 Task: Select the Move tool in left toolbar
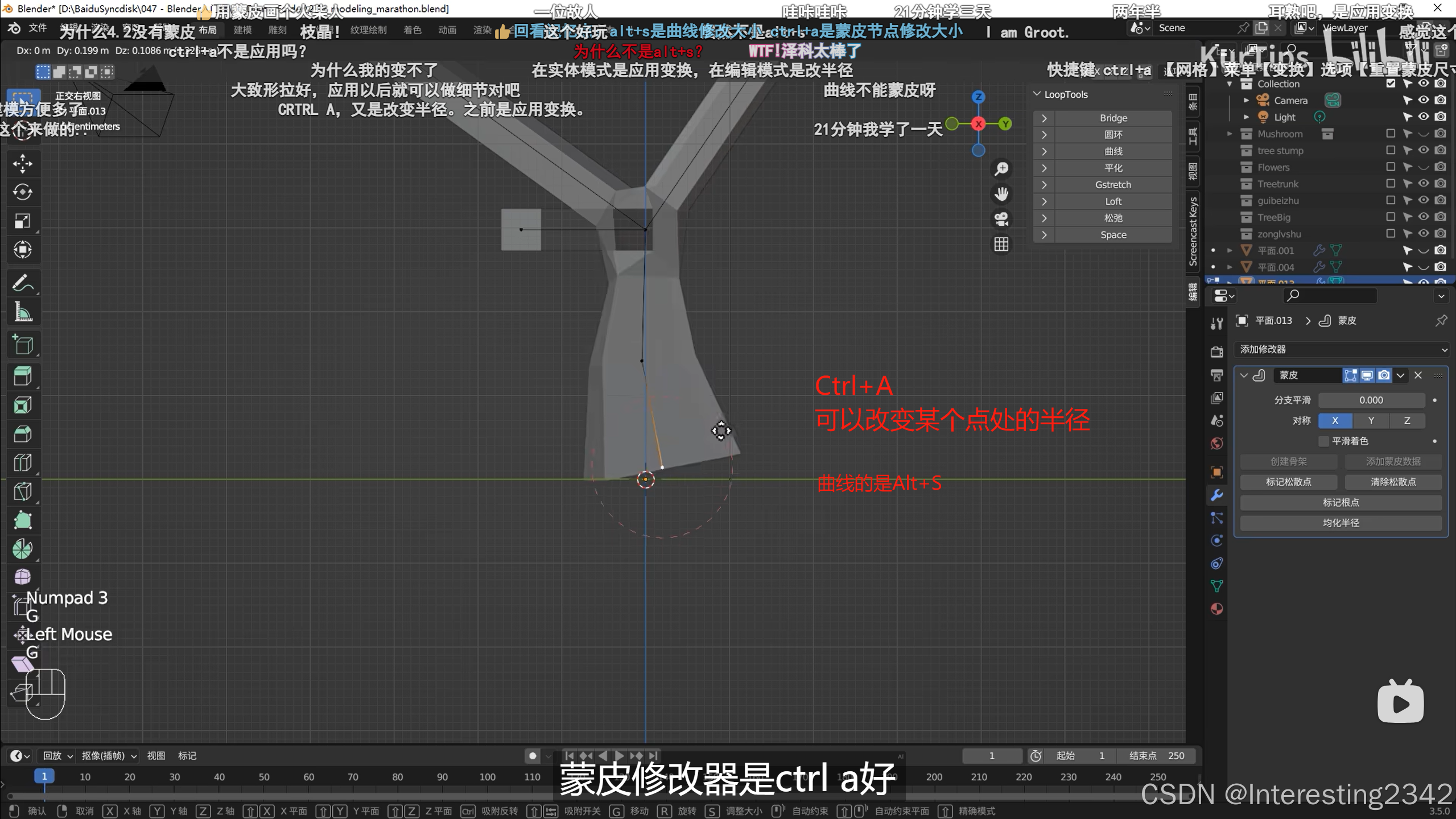[23, 164]
